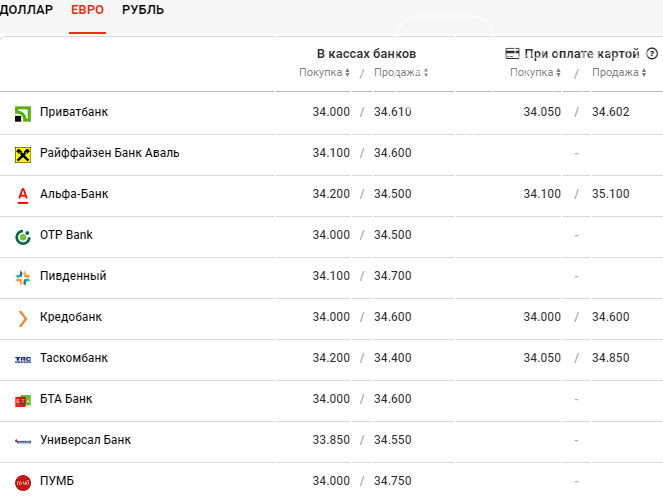This screenshot has width=663, height=501.
Task: Sort by cash desk Продажа column
Action: (400, 73)
